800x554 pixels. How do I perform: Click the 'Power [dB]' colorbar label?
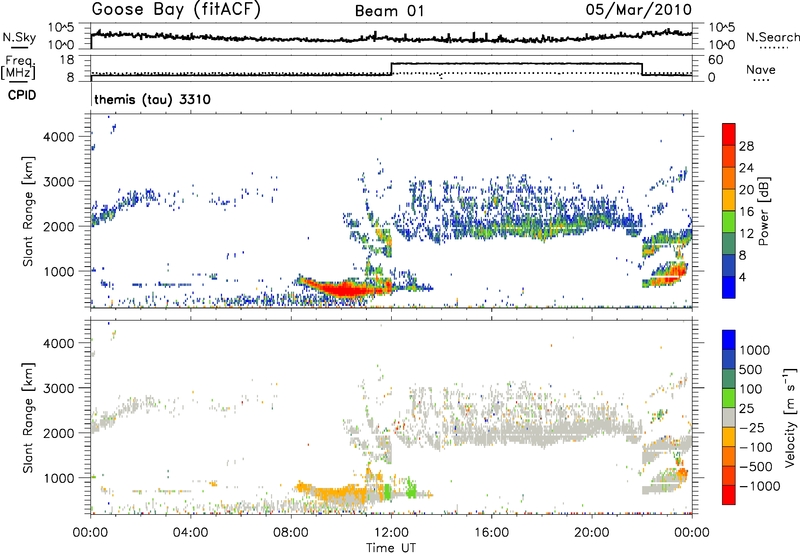(x=763, y=211)
